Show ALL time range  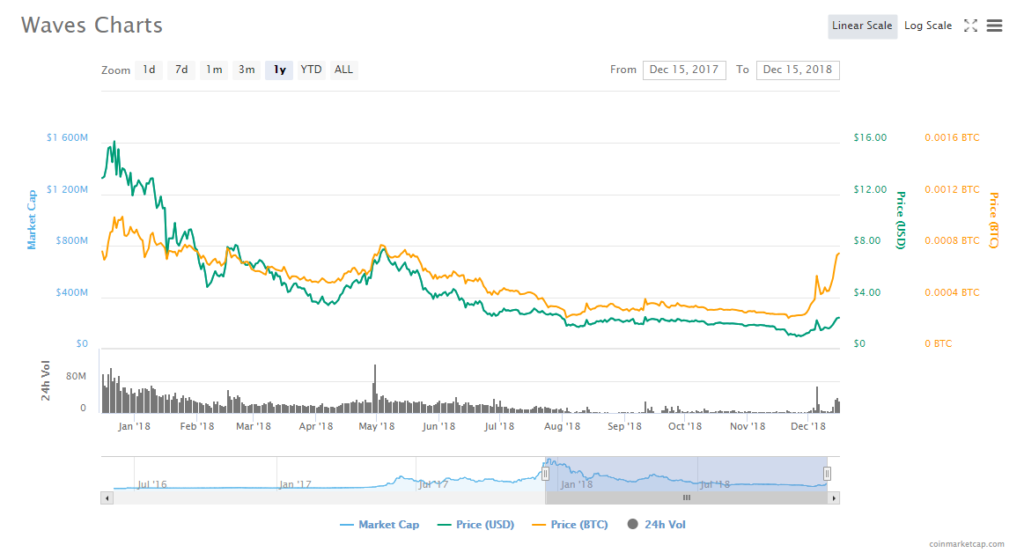point(343,70)
